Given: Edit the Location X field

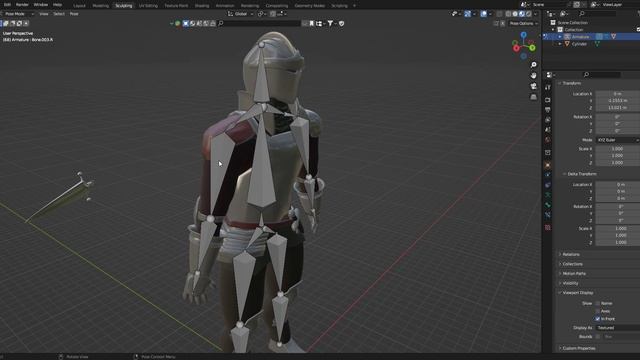Looking at the screenshot, I should point(618,94).
